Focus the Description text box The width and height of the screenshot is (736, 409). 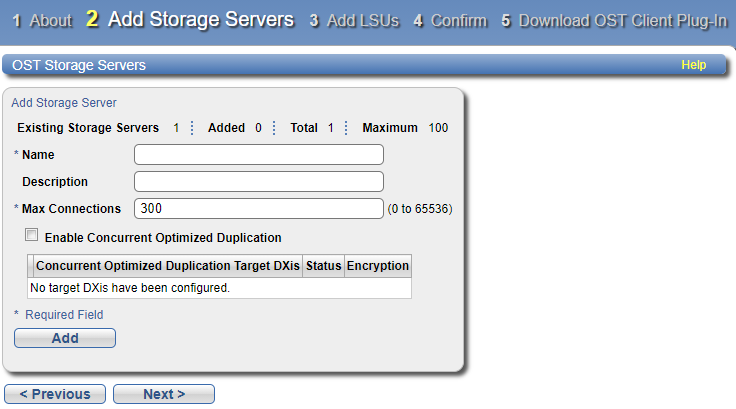click(x=259, y=181)
